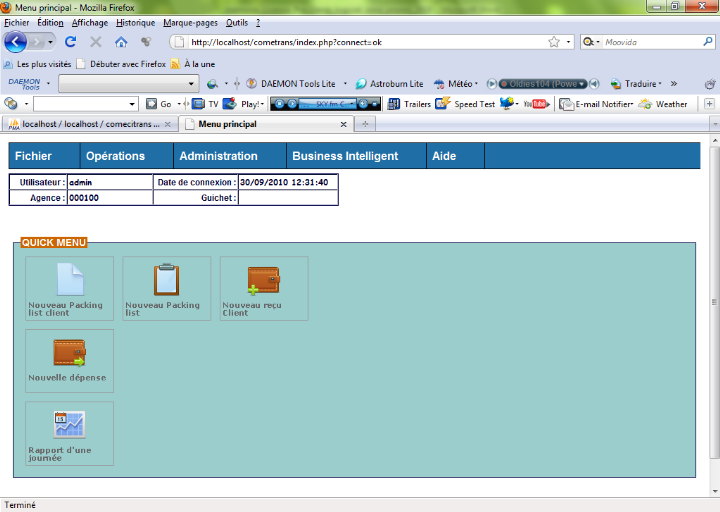Screen dimensions: 720x512
Task: Open the Weather toolbar button
Action: (663, 104)
